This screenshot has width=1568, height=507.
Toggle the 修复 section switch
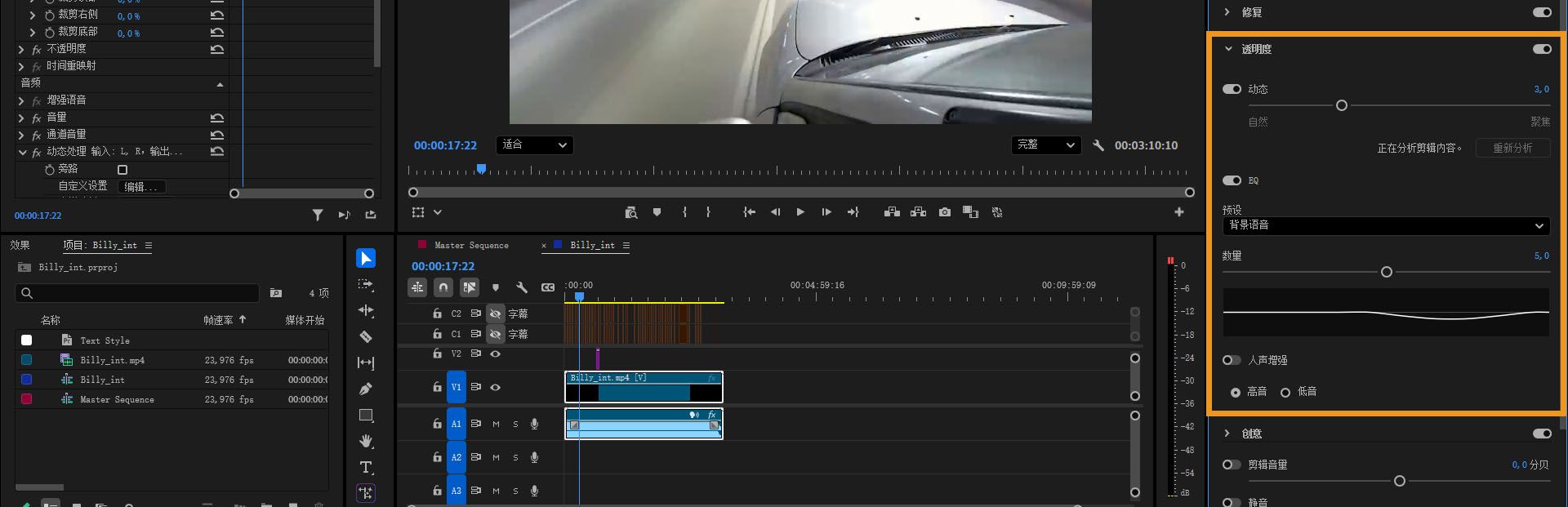click(1542, 12)
